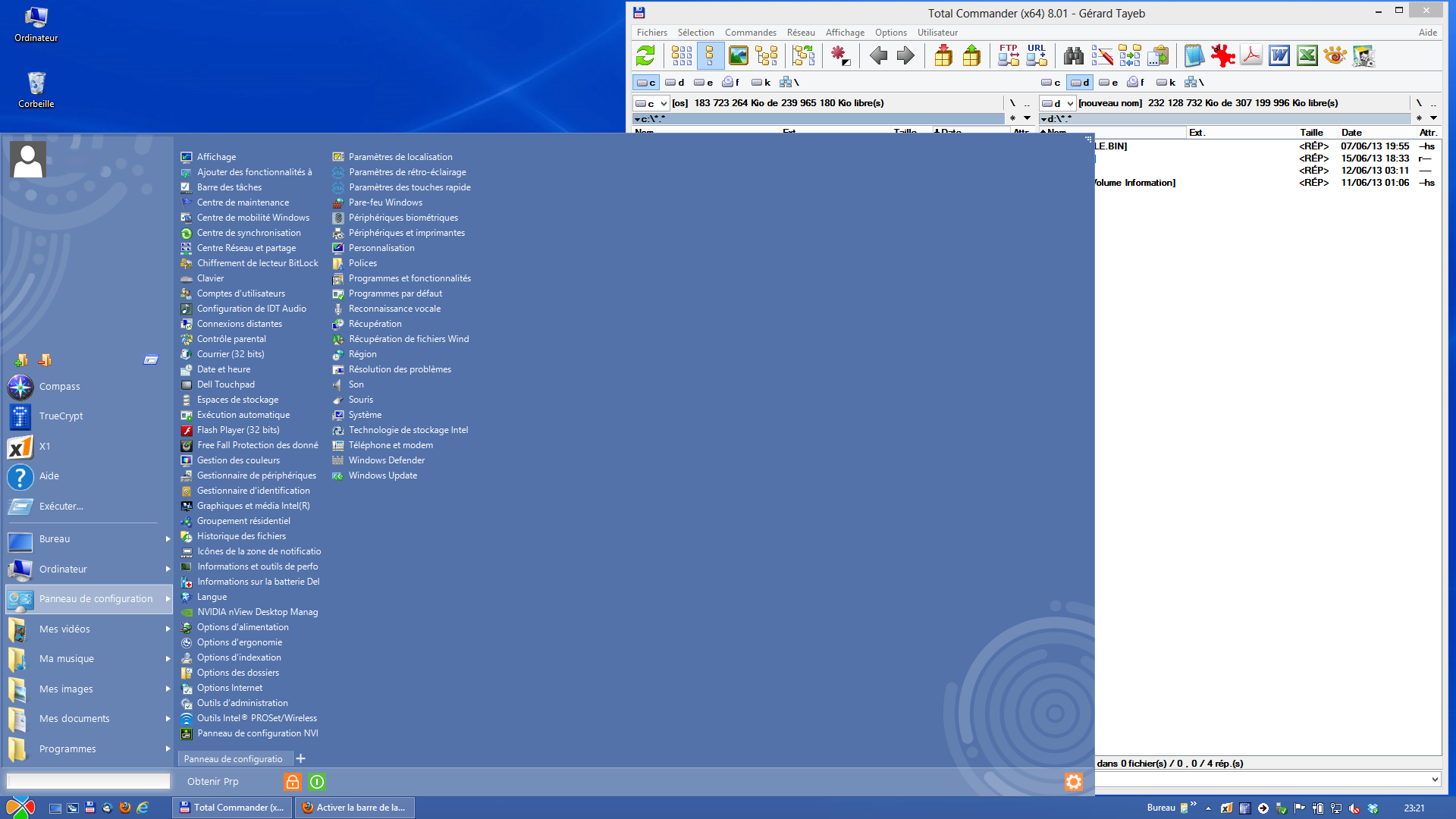Open the orange gear settings icon in the start menu

(1073, 782)
